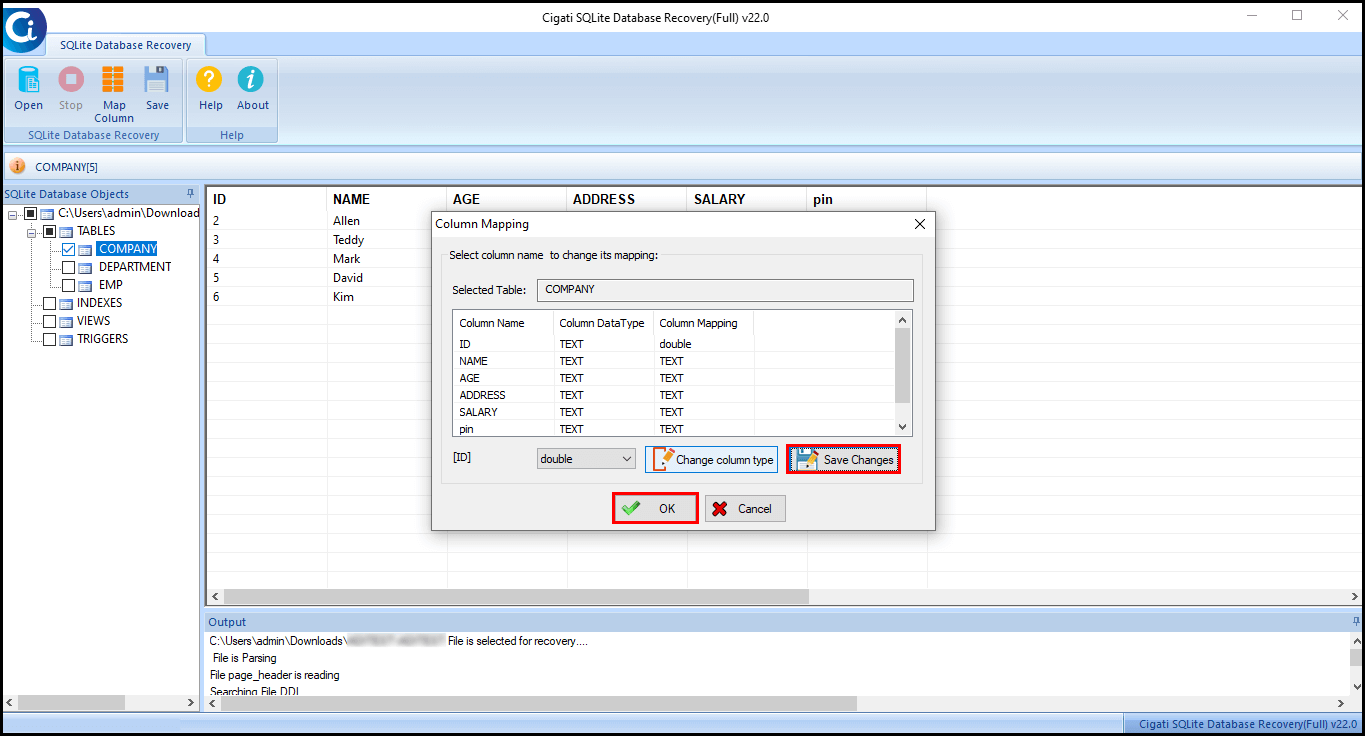
Task: Click the Save toolbar icon
Action: 157,80
